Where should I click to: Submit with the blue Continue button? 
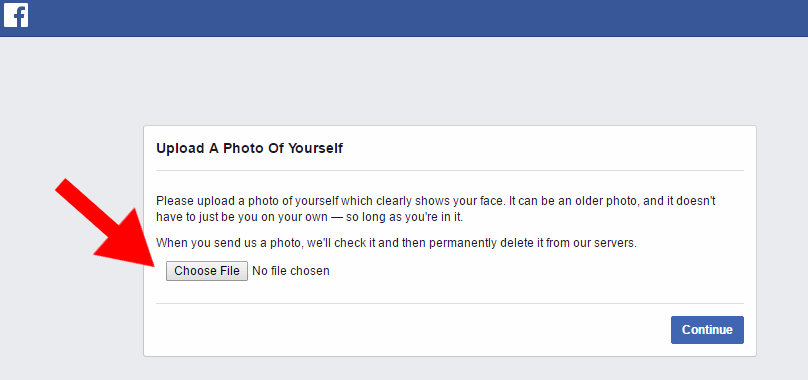click(707, 329)
